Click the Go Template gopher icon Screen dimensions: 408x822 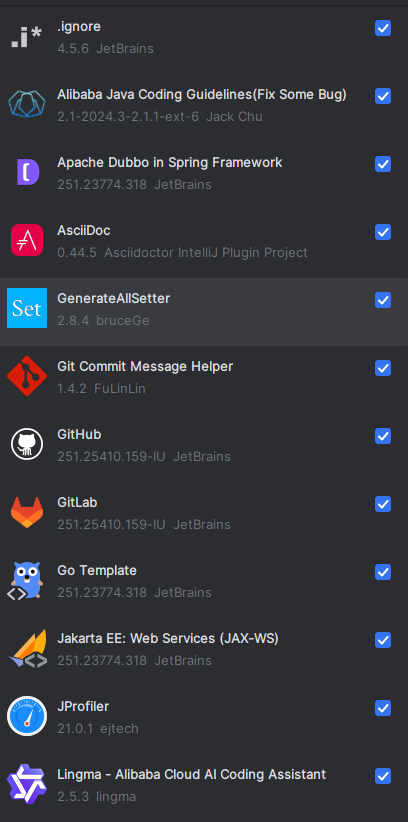click(x=27, y=580)
